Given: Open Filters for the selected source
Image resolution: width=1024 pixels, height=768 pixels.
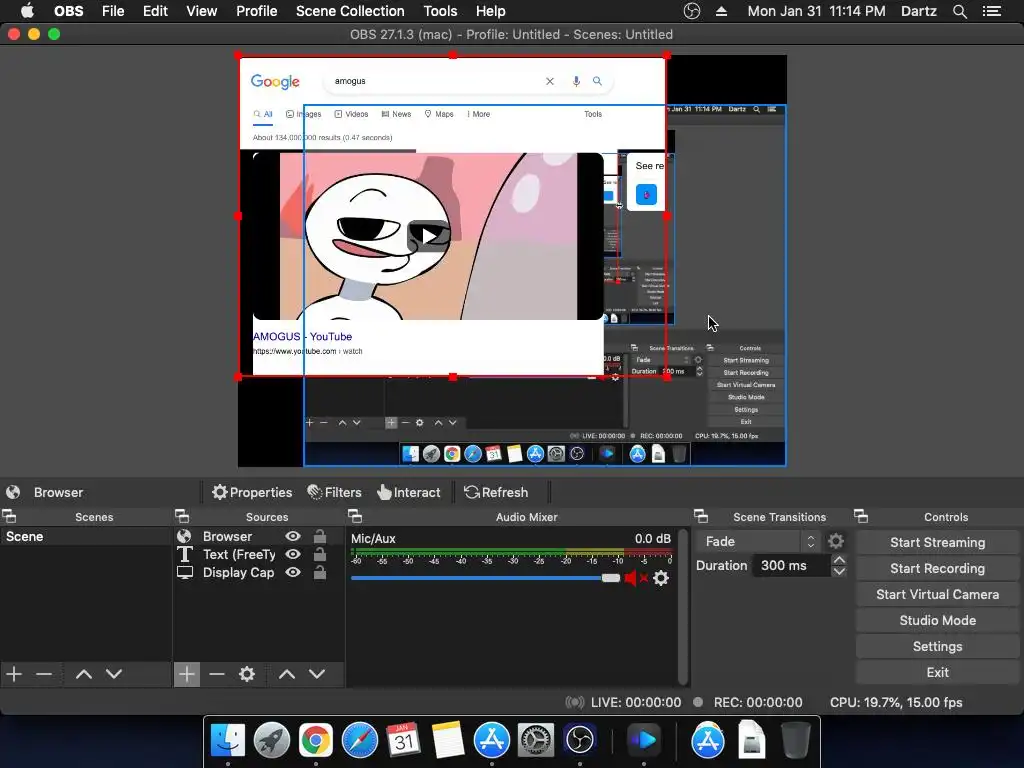Looking at the screenshot, I should coord(334,492).
